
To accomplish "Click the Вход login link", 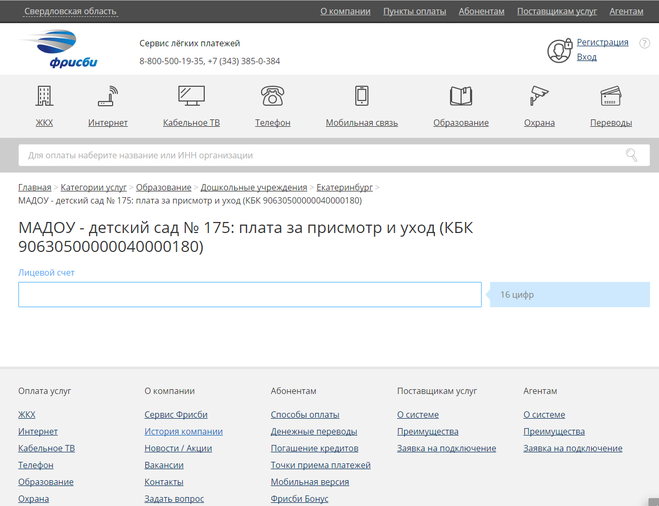I will (x=586, y=57).
